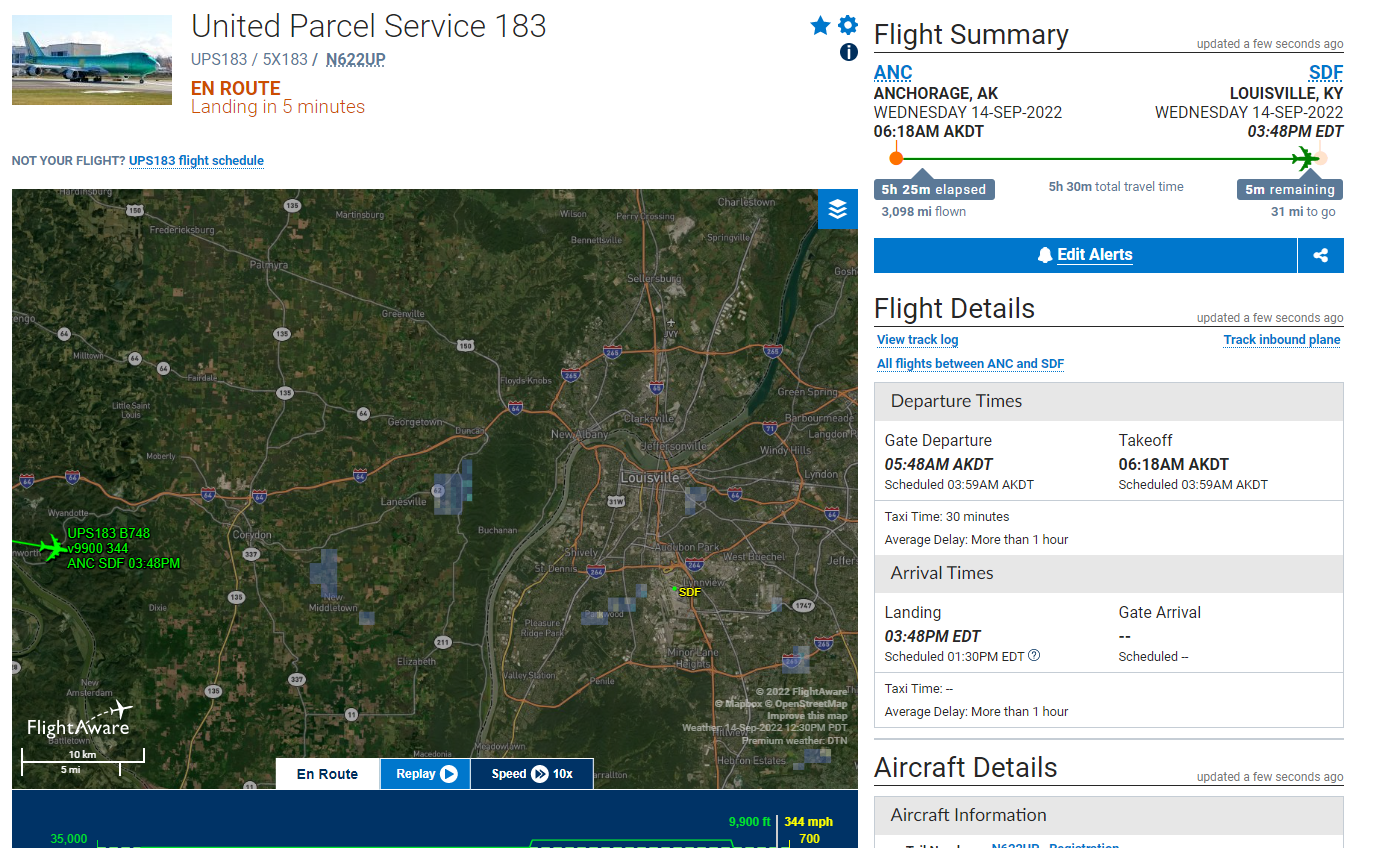Open the ANC origin airport link
Viewport: 1379px width, 848px height.
(893, 72)
